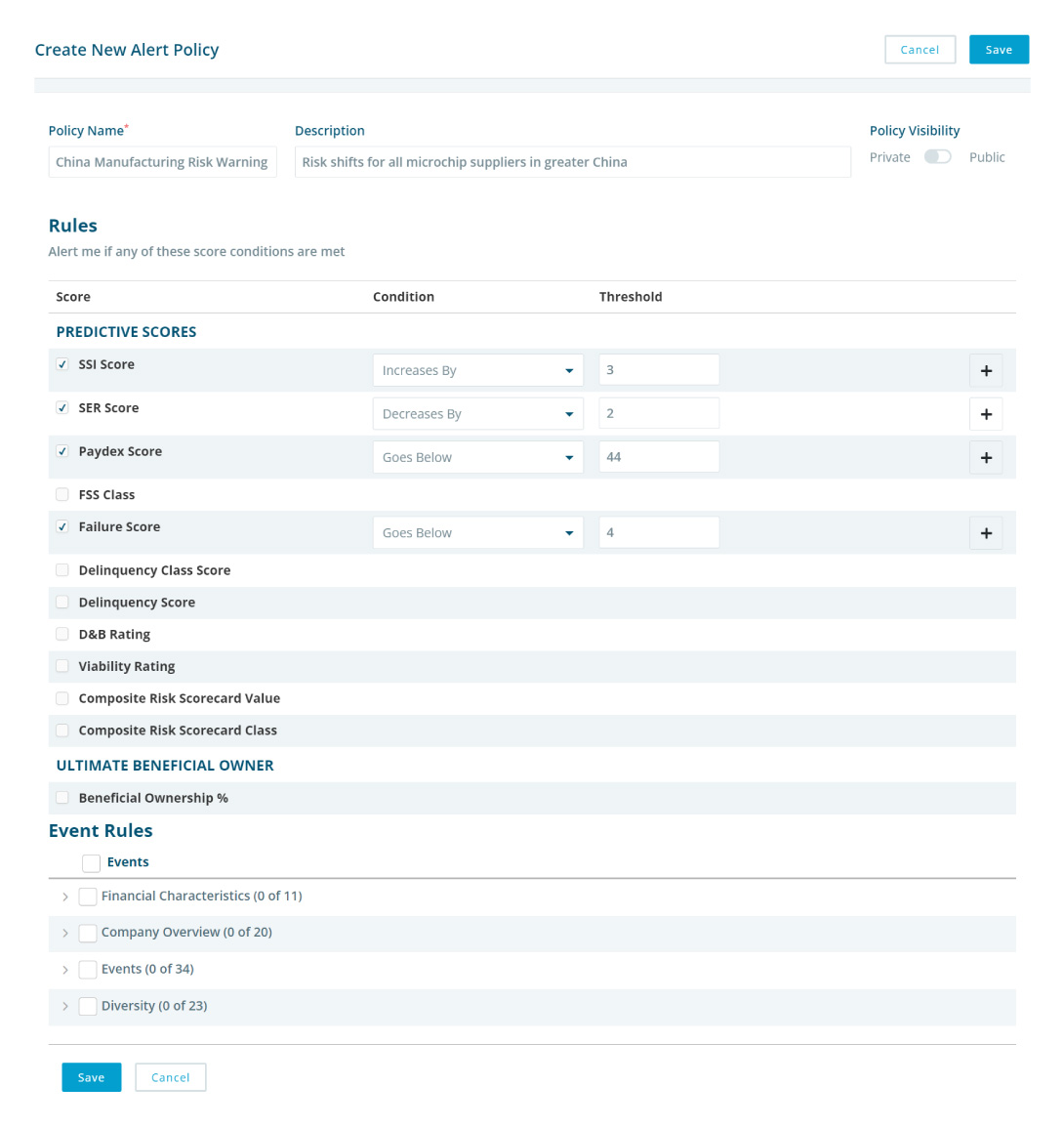Toggle Policy Visibility between Private and Public
The height and width of the screenshot is (1127, 1064).
click(937, 156)
